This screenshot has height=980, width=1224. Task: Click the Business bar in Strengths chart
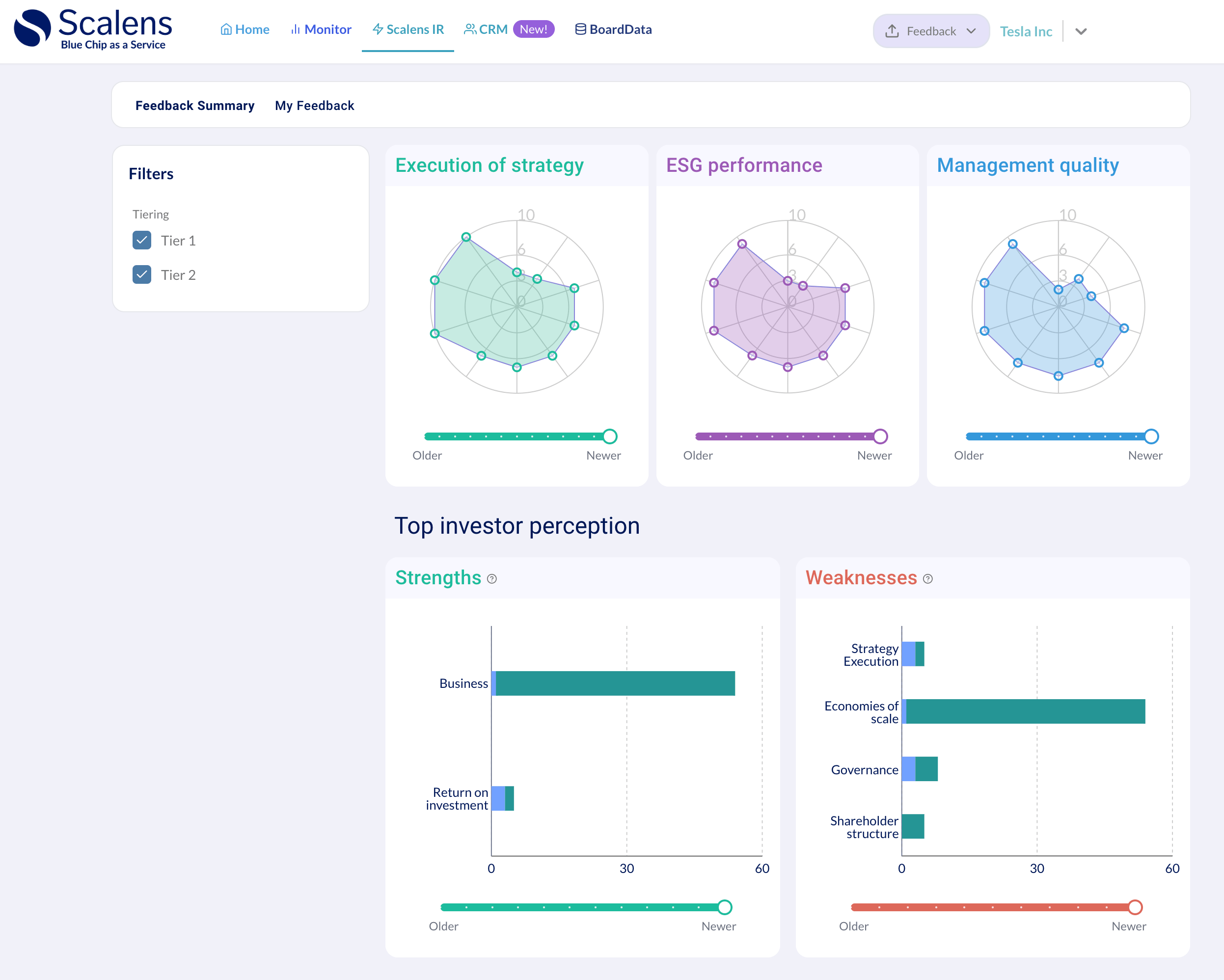point(613,683)
